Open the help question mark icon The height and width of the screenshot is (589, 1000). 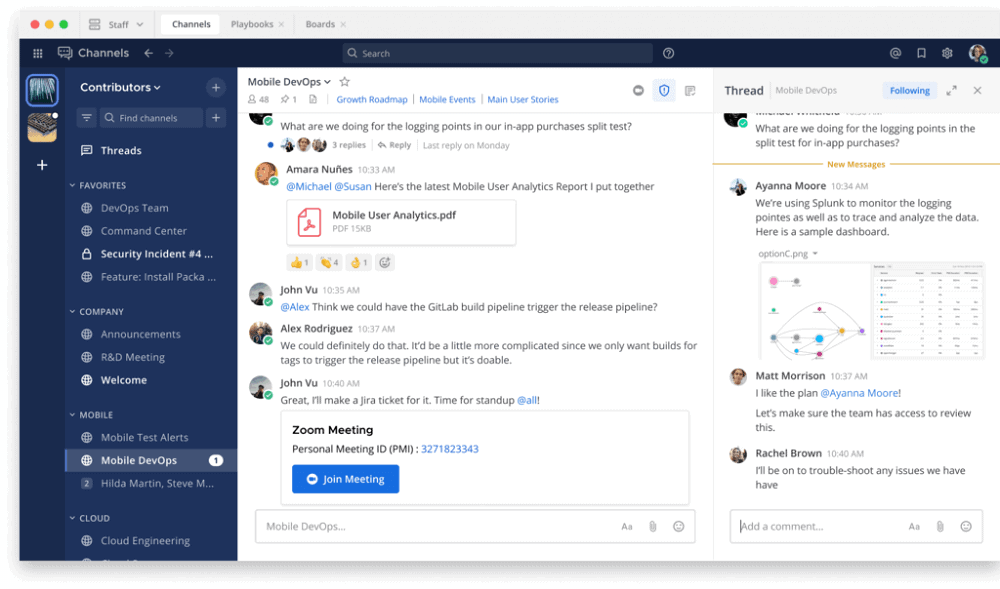pos(668,54)
